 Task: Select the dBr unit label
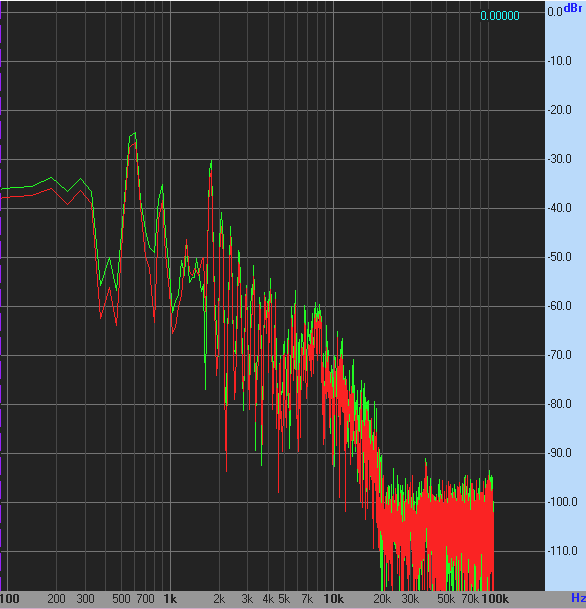point(573,8)
